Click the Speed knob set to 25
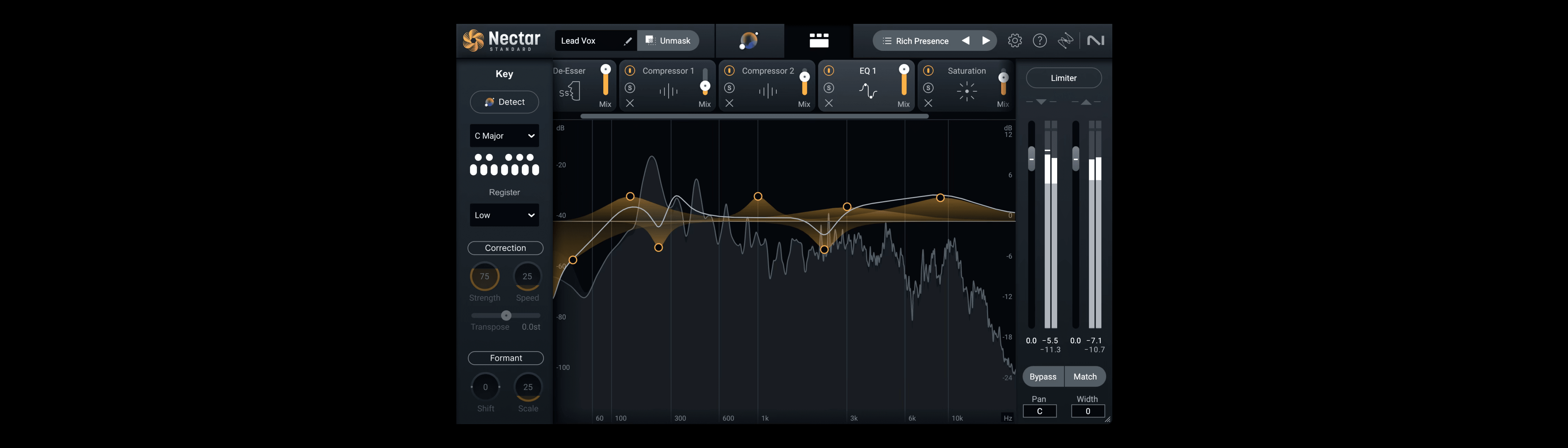 [527, 276]
